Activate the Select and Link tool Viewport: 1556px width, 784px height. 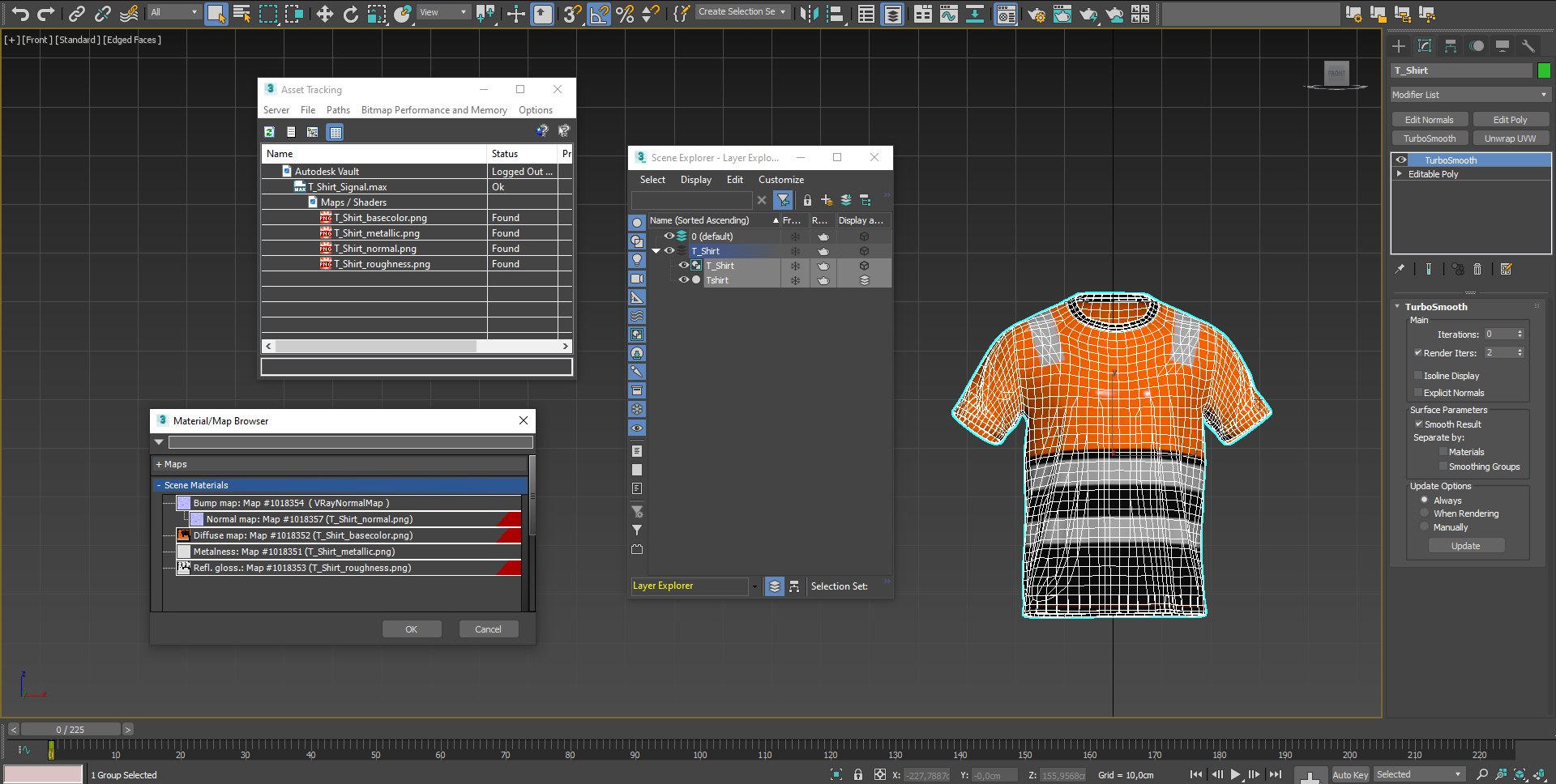pyautogui.click(x=76, y=13)
